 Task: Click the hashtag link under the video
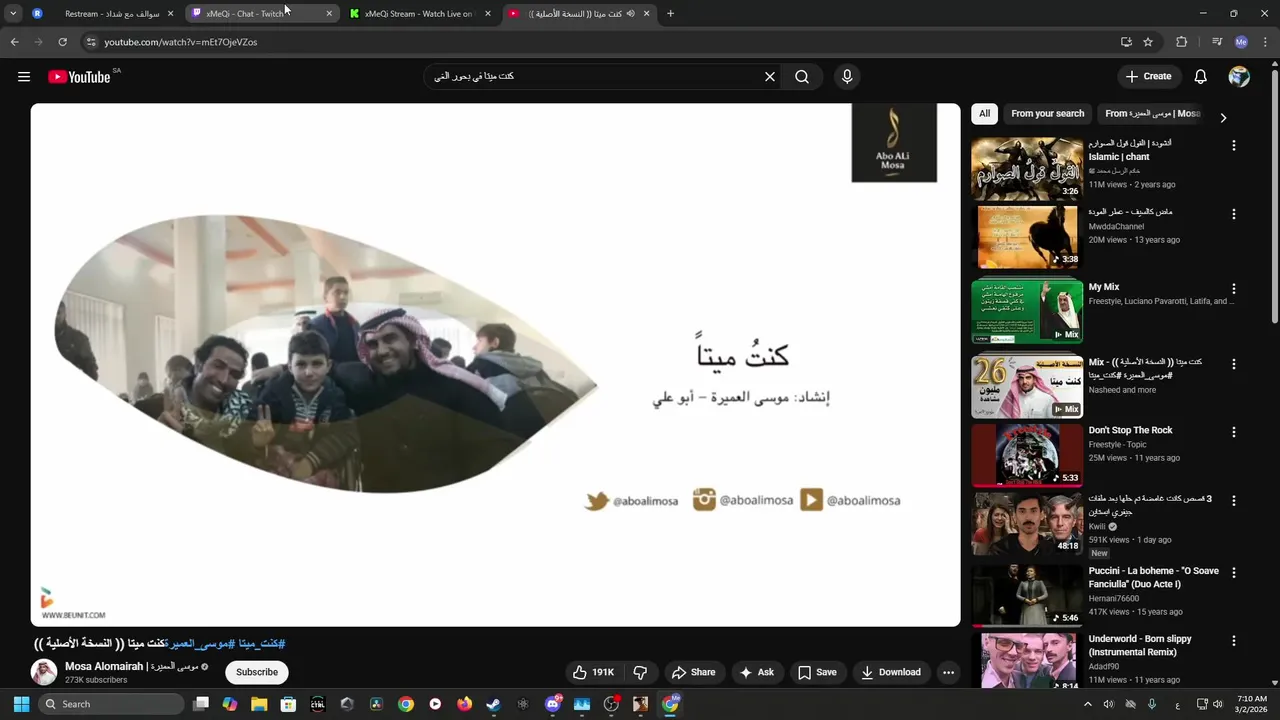225,644
